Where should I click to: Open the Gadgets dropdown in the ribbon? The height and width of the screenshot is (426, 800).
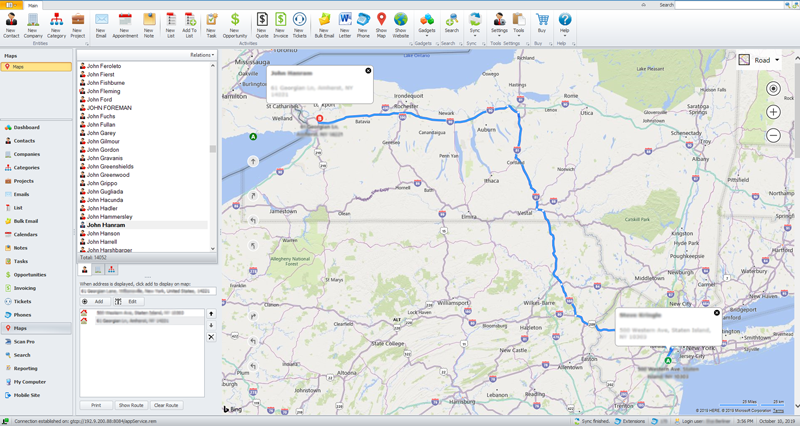tap(426, 24)
